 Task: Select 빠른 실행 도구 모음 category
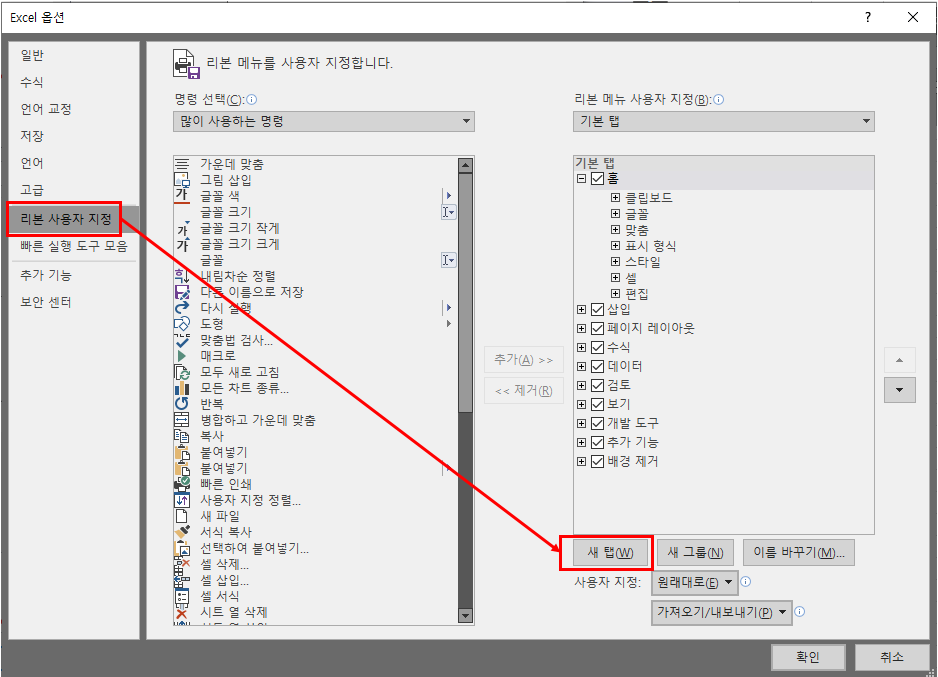(74, 246)
